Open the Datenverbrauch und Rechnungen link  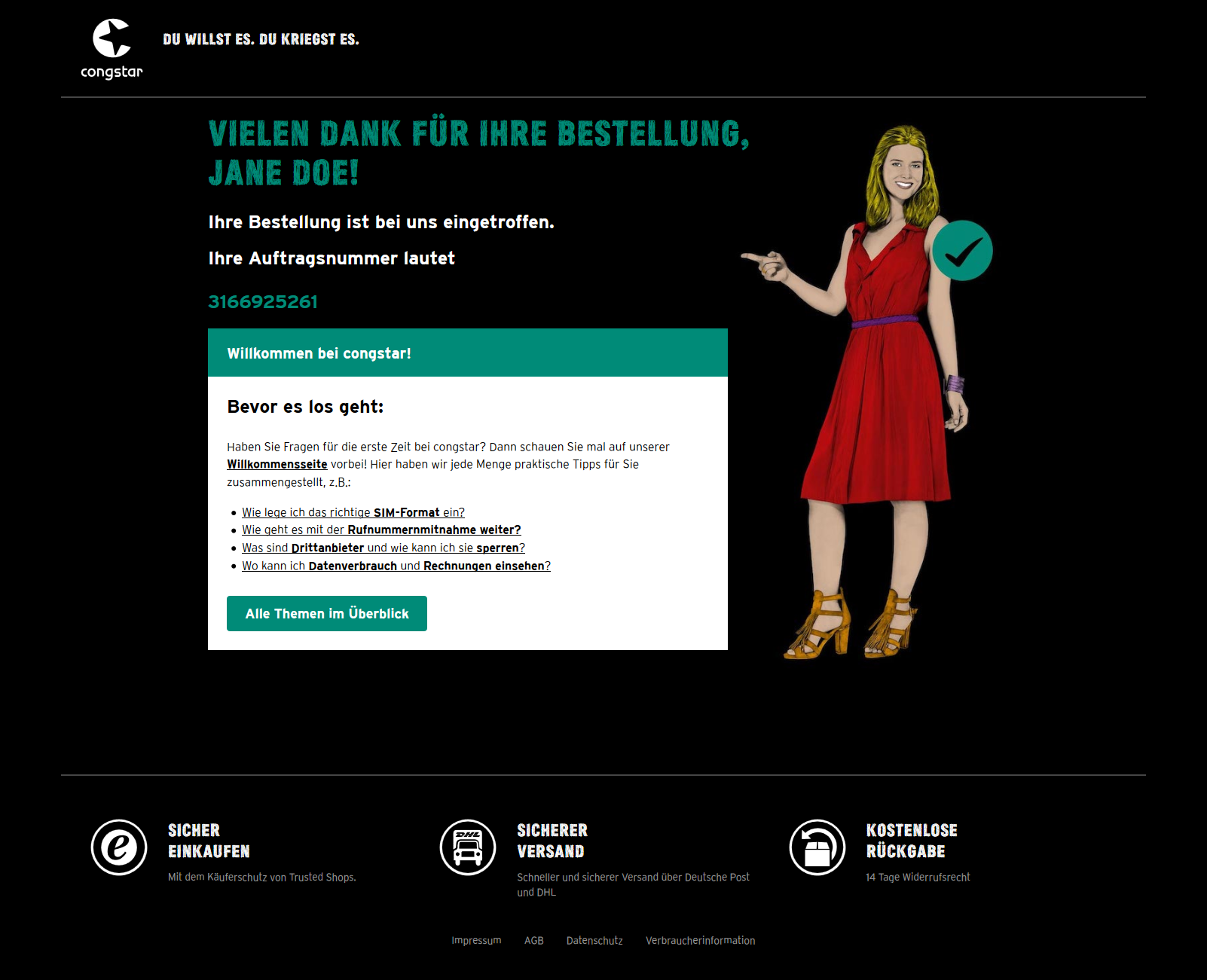tap(396, 566)
